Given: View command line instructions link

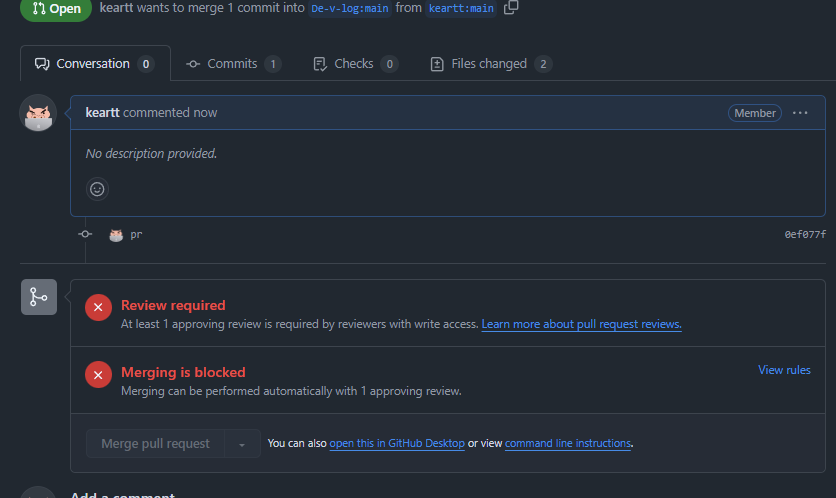Looking at the screenshot, I should 568,444.
